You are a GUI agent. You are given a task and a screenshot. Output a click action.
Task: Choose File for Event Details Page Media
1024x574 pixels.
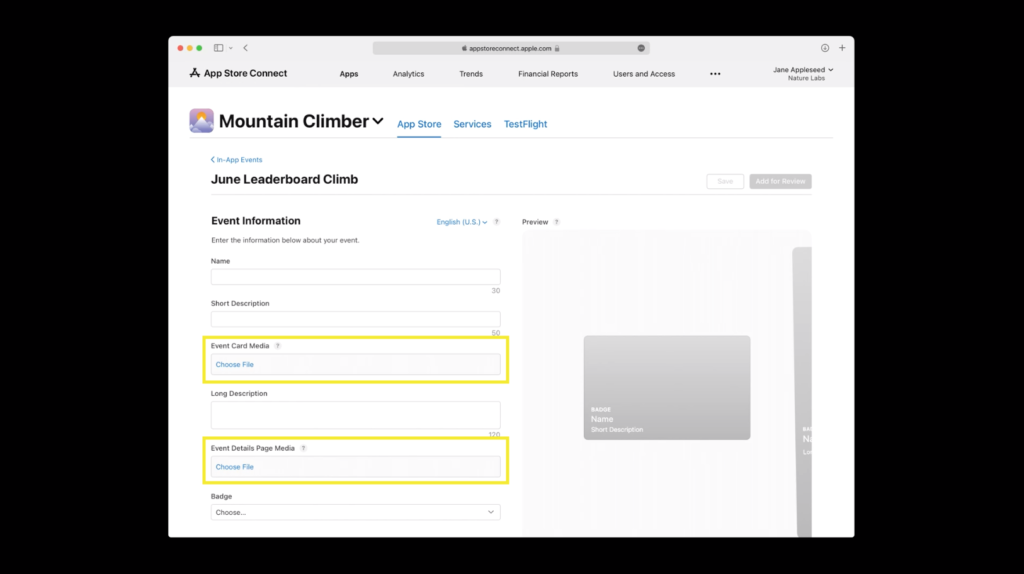pyautogui.click(x=234, y=467)
